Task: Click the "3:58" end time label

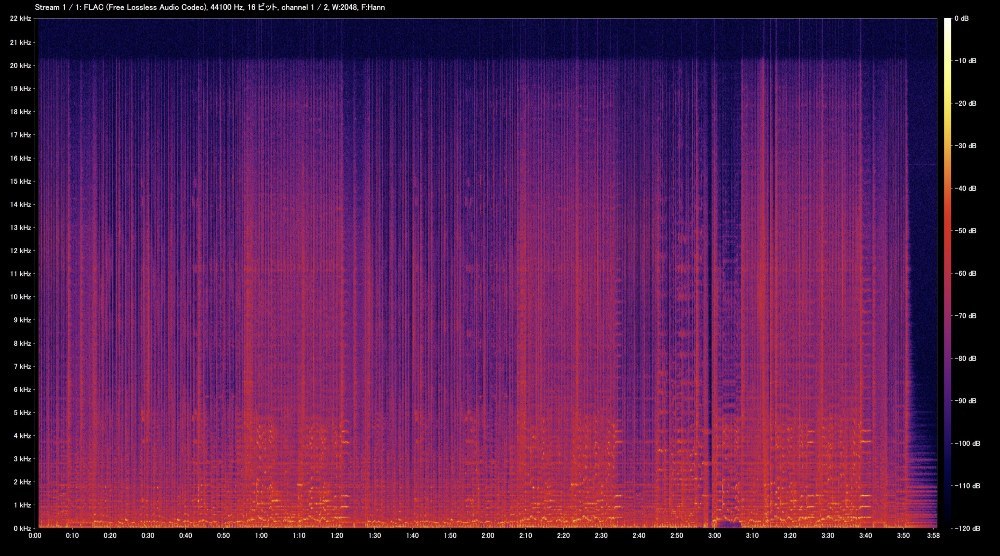Action: point(933,536)
